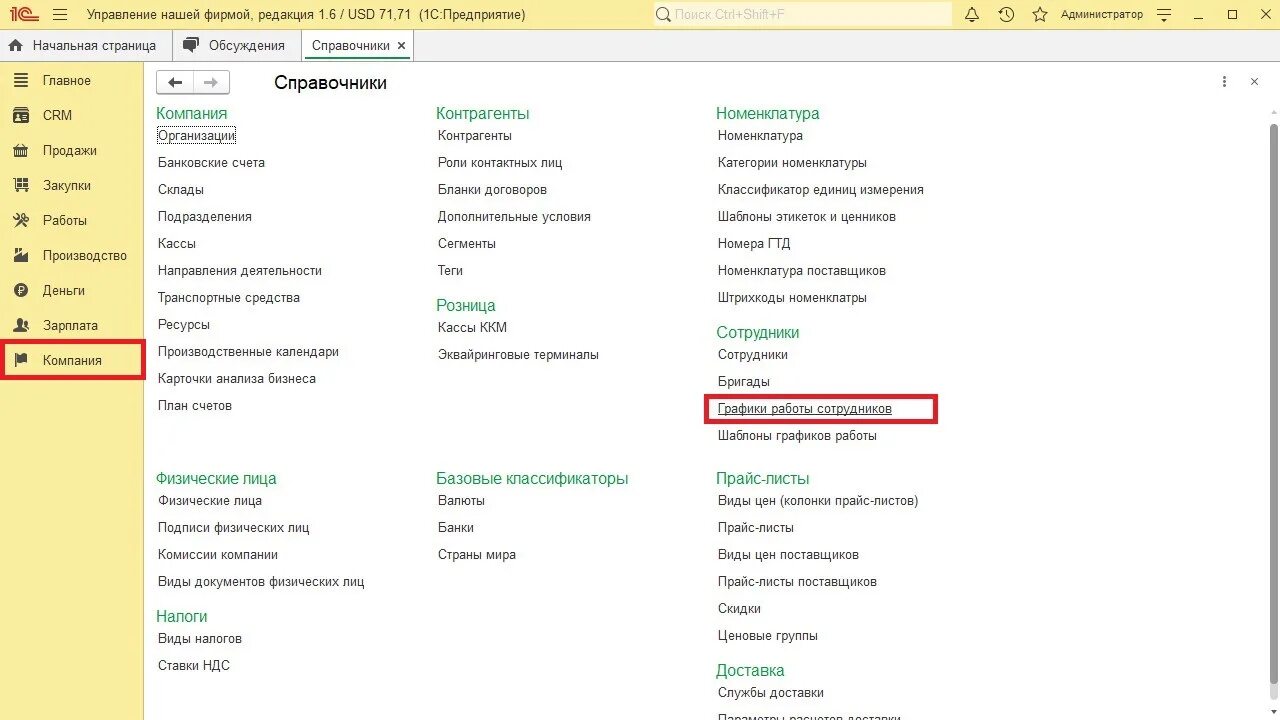Open Организации directory
Viewport: 1280px width, 720px height.
click(x=197, y=135)
